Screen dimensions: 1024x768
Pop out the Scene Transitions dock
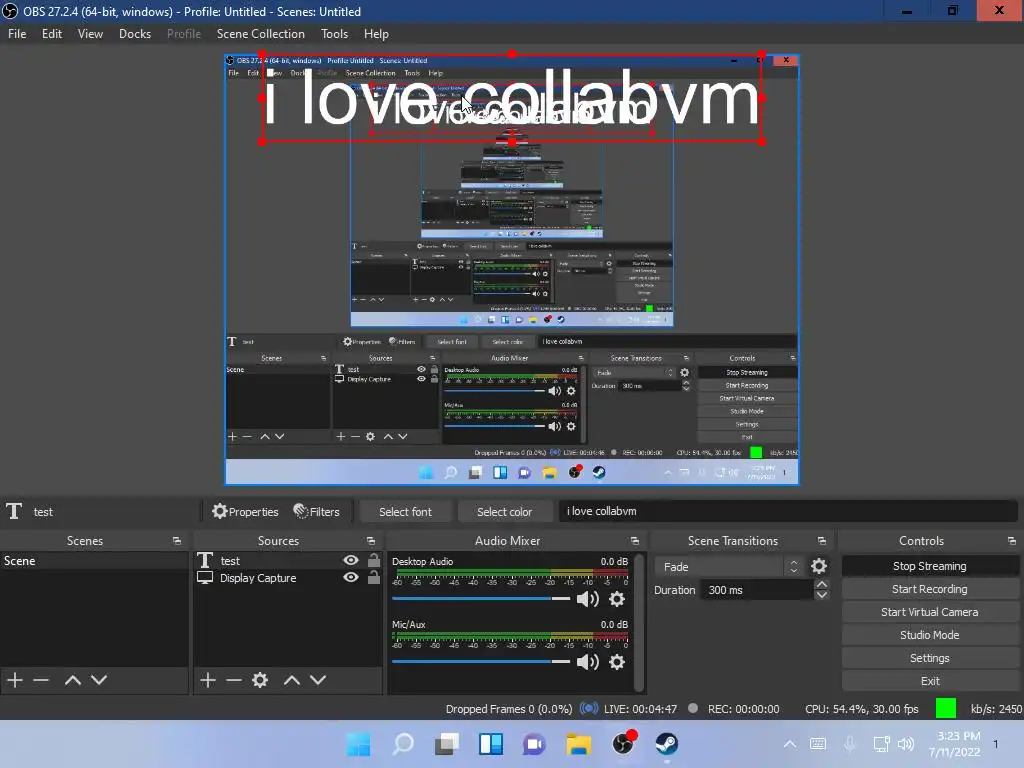point(822,541)
